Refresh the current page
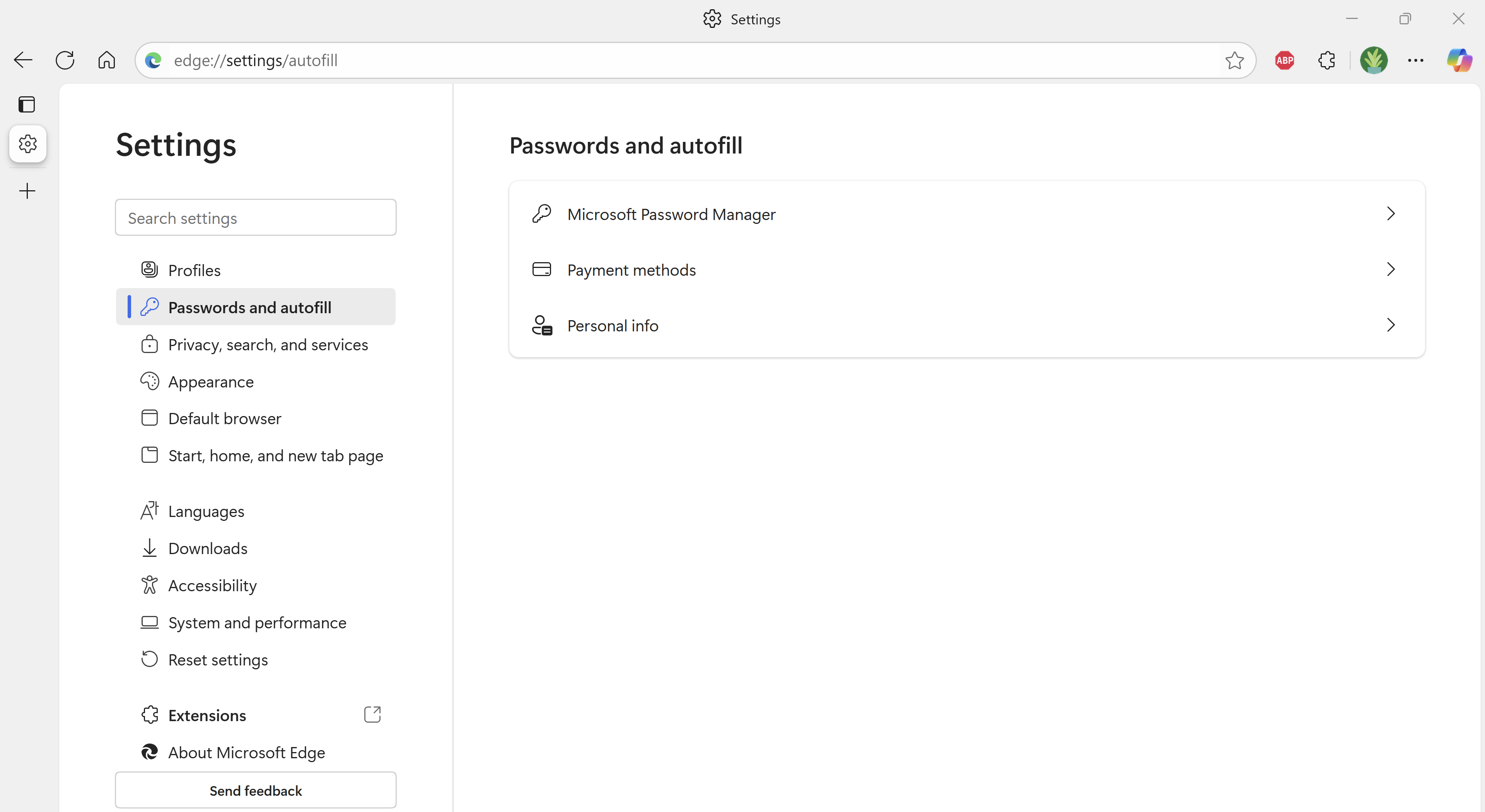This screenshot has width=1485, height=812. pyautogui.click(x=65, y=60)
